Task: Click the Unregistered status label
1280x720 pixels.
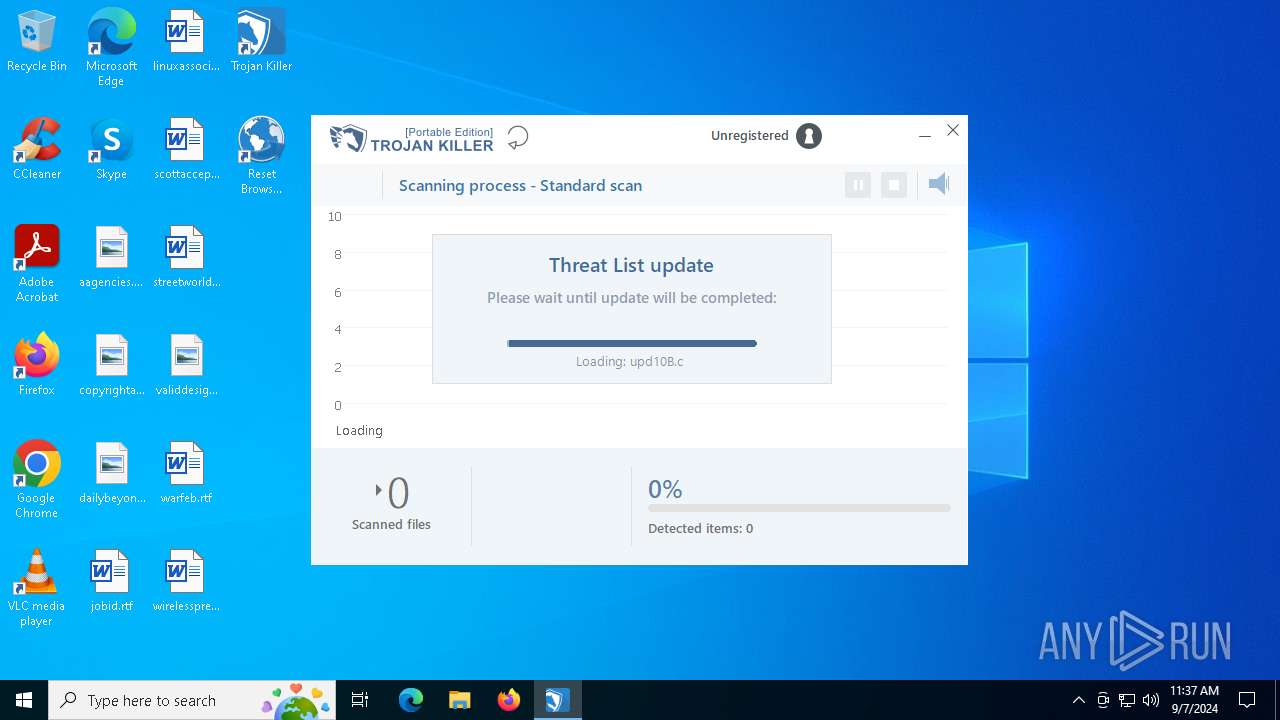Action: [x=750, y=136]
